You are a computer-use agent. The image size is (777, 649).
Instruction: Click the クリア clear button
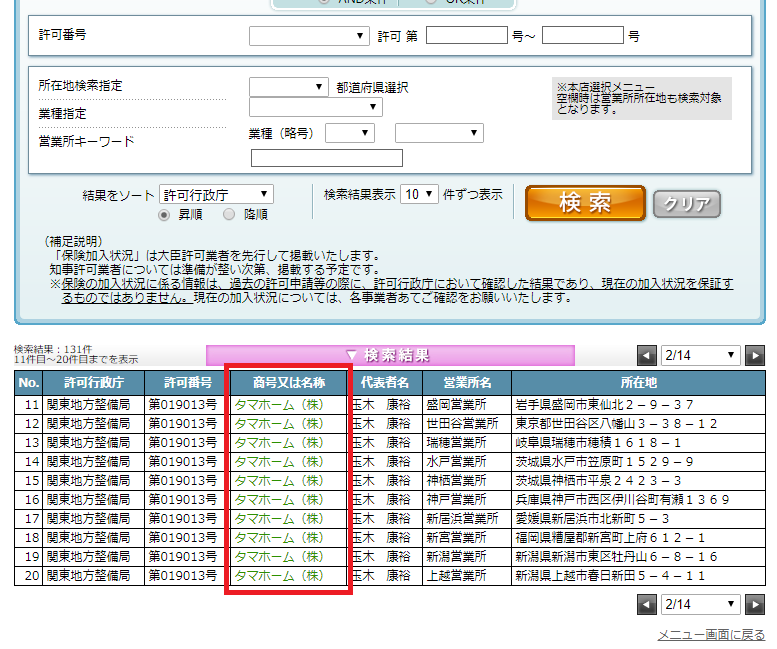[x=687, y=204]
